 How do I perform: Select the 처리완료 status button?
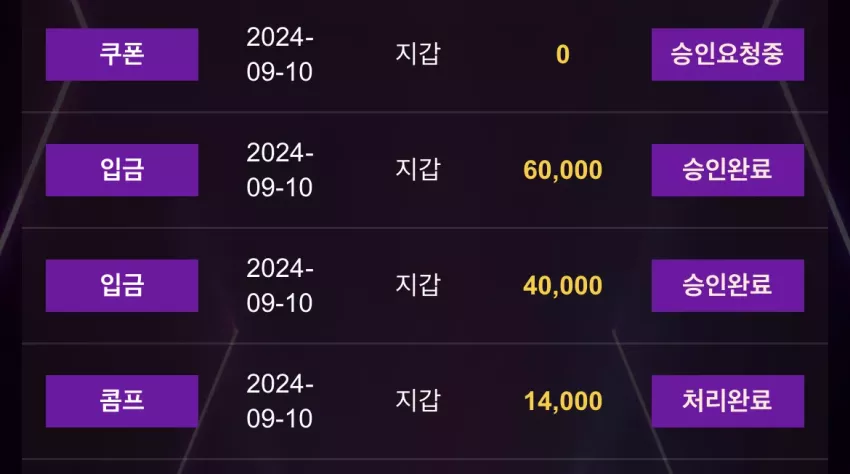coord(727,401)
